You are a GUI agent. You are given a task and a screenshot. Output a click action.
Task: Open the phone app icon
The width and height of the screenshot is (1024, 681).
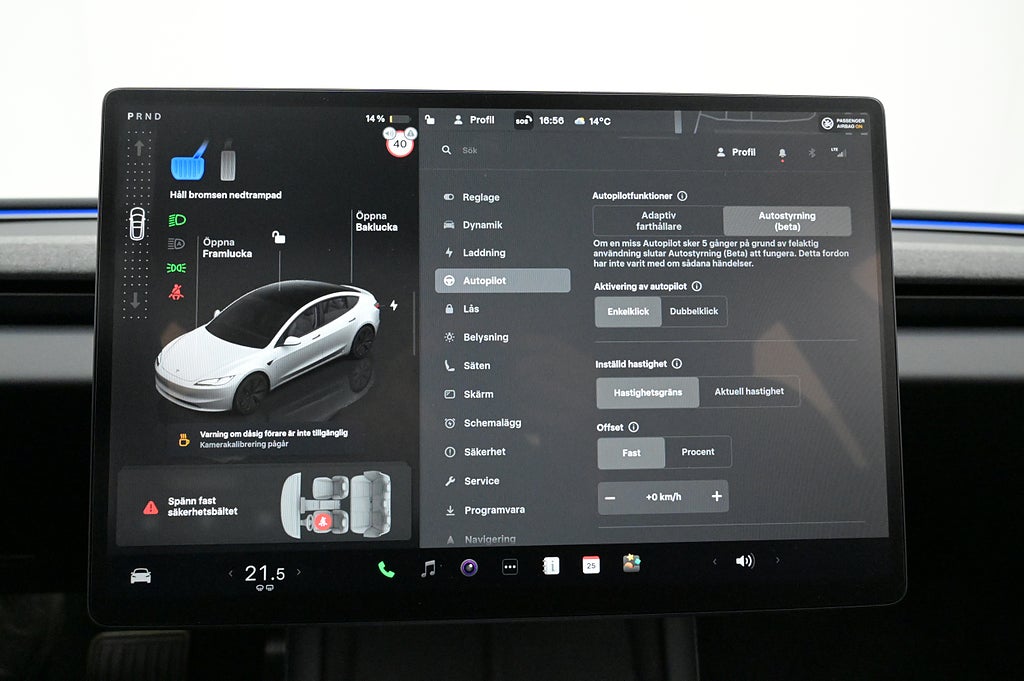(386, 569)
